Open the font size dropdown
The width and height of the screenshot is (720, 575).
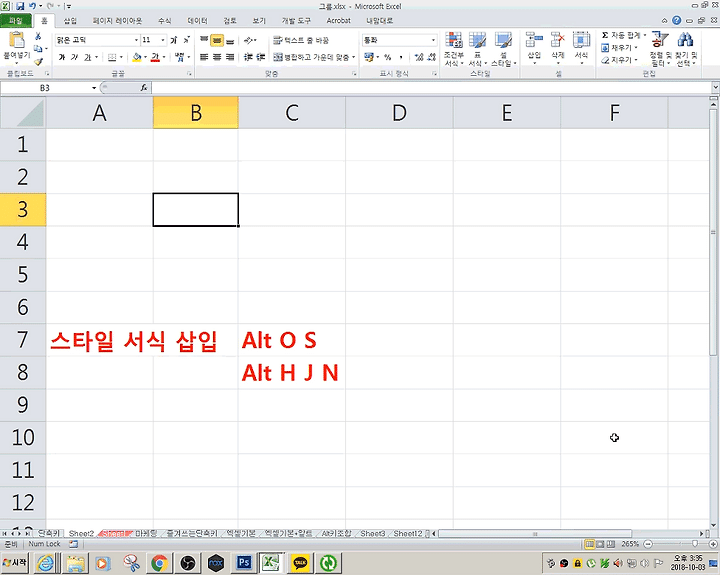click(163, 40)
